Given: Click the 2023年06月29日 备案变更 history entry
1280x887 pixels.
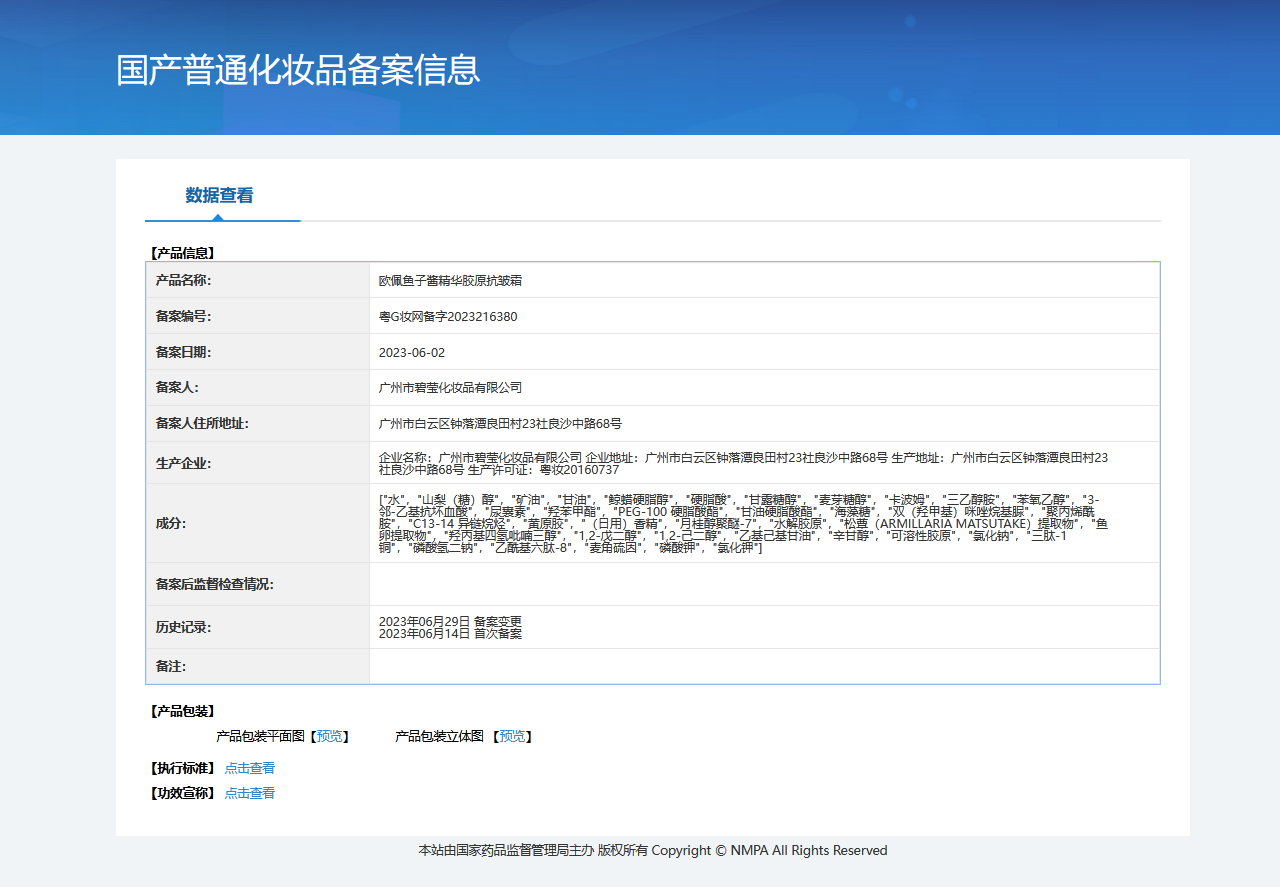Looking at the screenshot, I should click(x=450, y=621).
